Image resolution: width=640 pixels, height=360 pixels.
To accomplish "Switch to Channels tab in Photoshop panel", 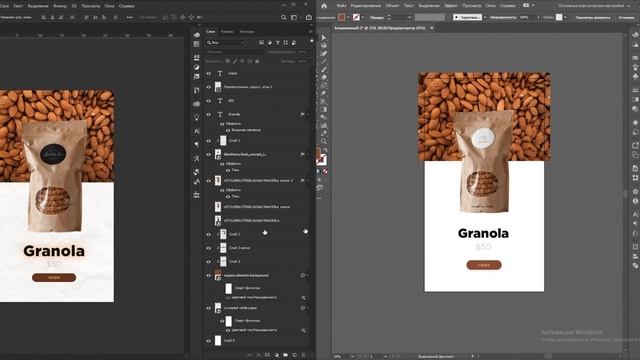I will point(227,31).
